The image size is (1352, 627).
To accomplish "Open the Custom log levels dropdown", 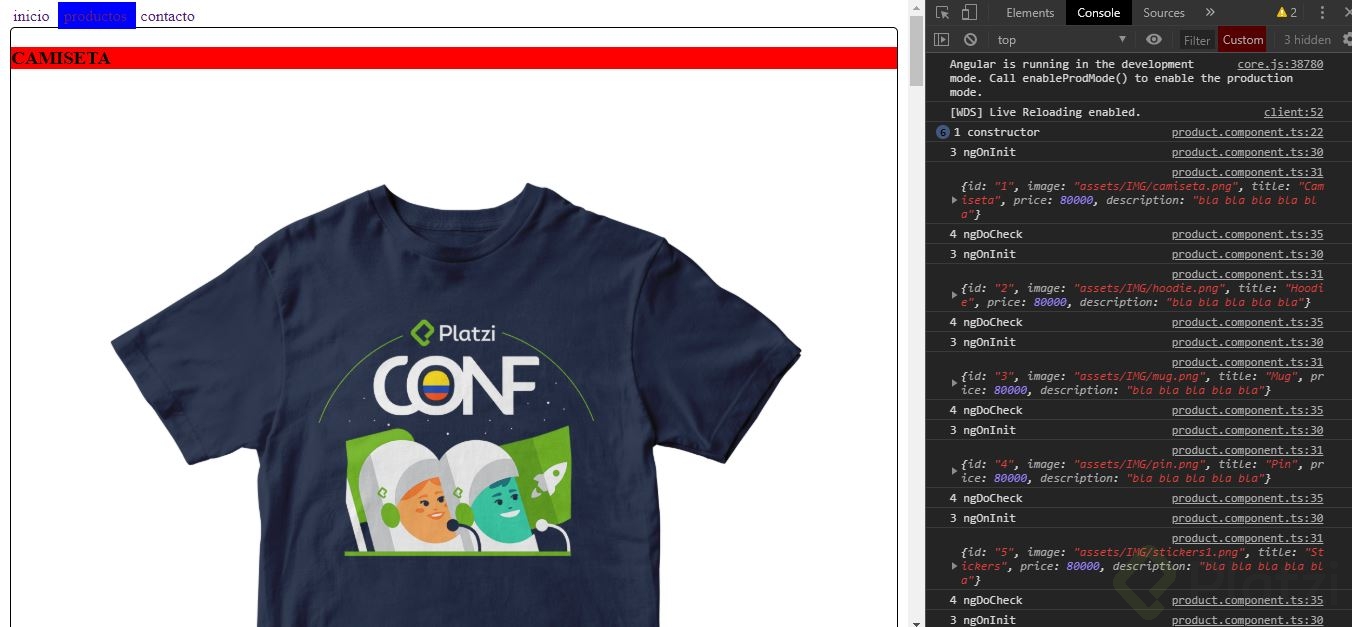I will coord(1243,40).
